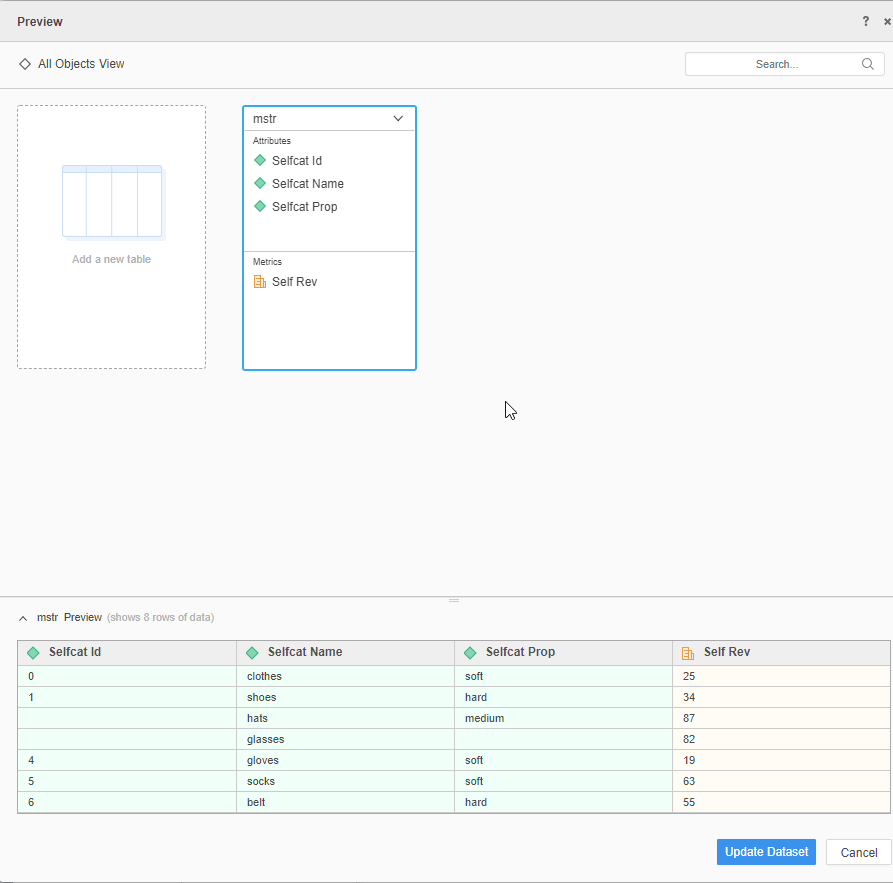Click the 'soft' cell in socks row
Screen dimensions: 893x883
pos(564,782)
